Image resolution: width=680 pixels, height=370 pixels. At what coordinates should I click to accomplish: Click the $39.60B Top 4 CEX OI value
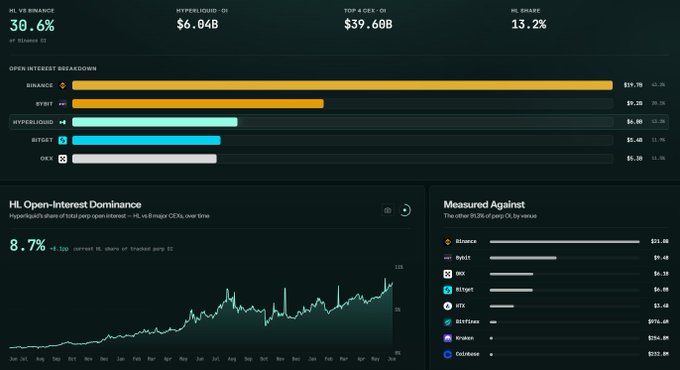click(368, 24)
